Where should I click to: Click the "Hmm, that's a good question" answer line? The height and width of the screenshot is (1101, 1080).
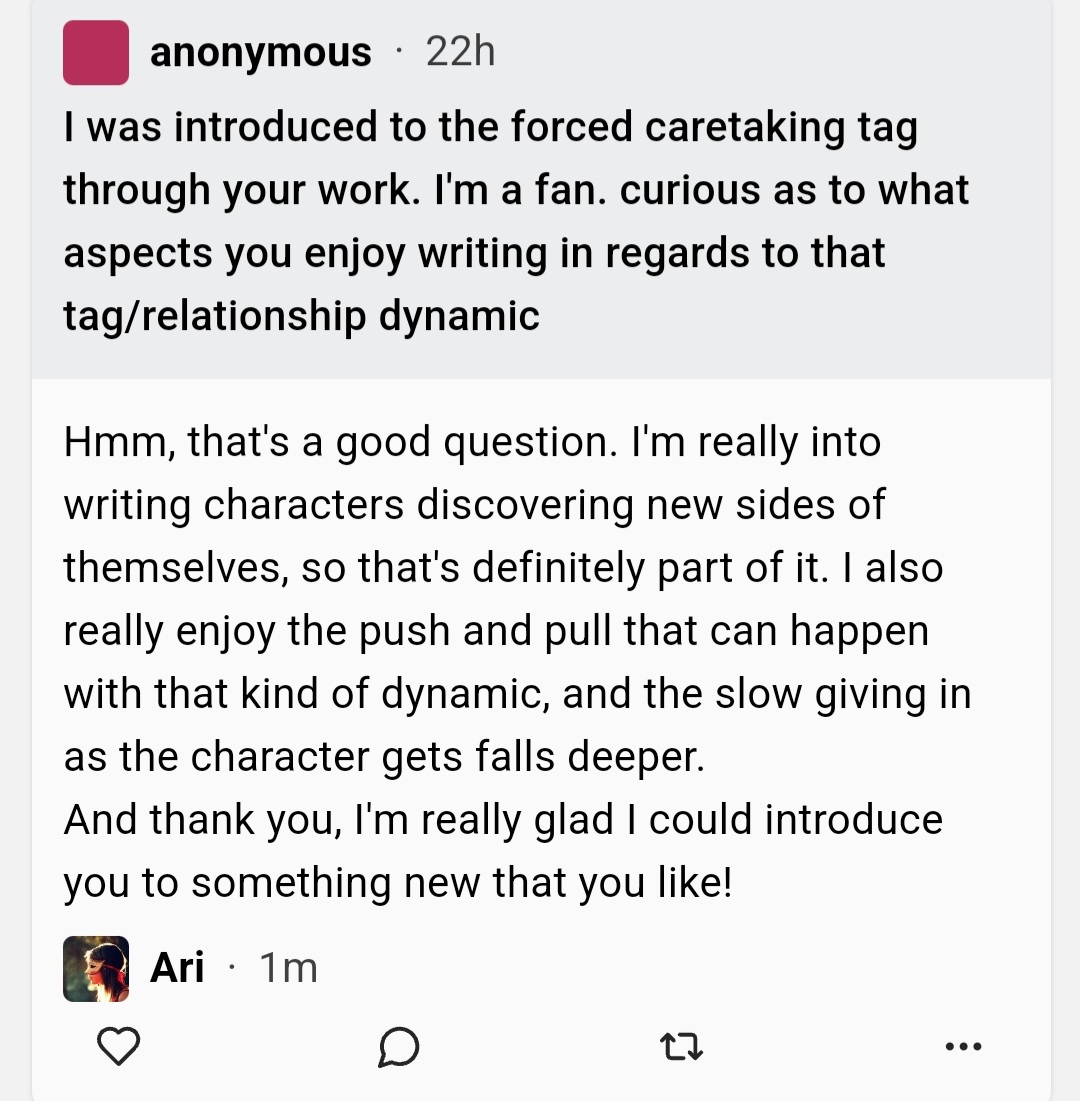472,442
